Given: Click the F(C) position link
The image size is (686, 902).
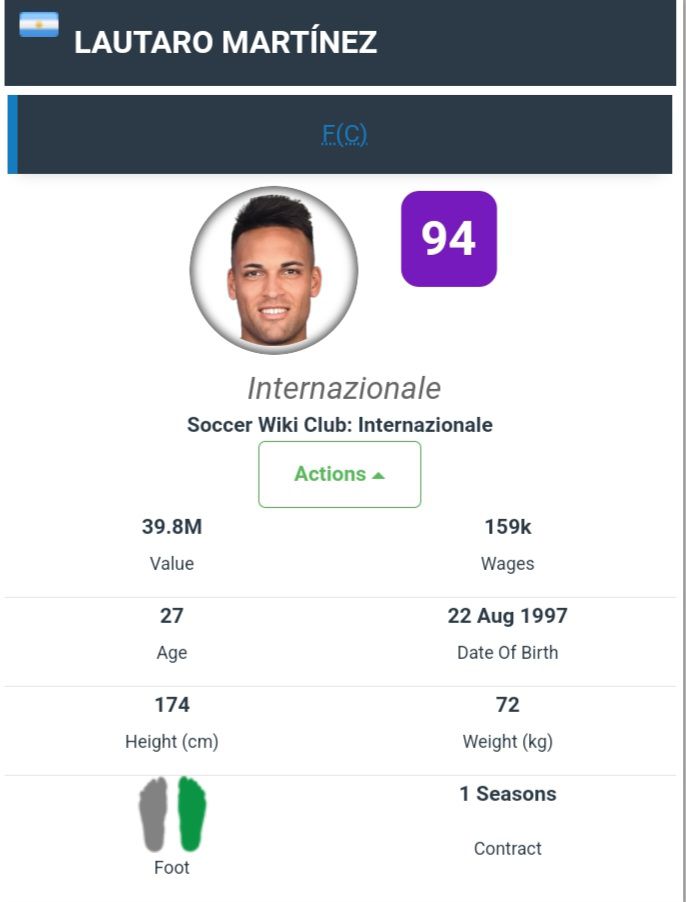Looking at the screenshot, I should pos(344,134).
